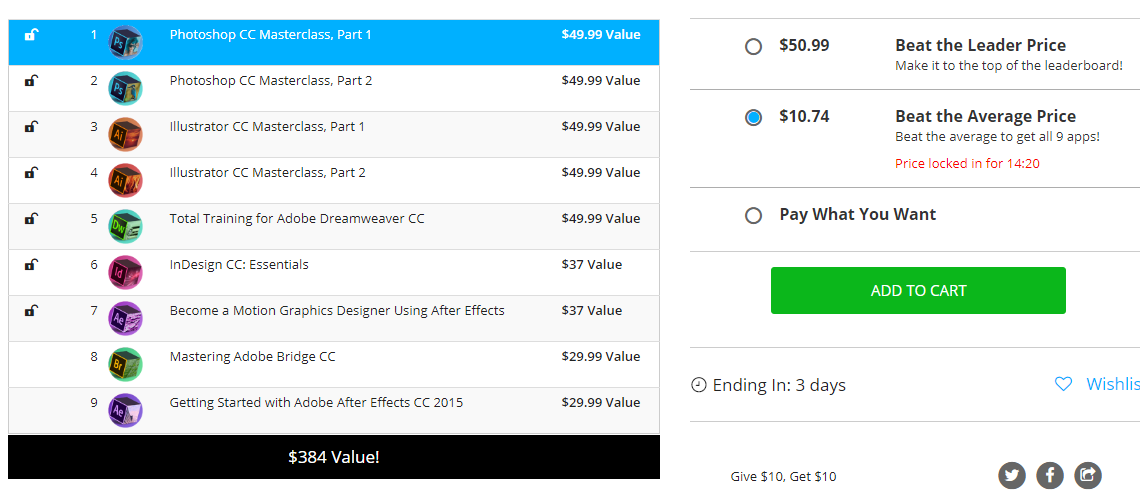The width and height of the screenshot is (1140, 500).
Task: Click the Wishlist heart icon
Action: [1064, 384]
